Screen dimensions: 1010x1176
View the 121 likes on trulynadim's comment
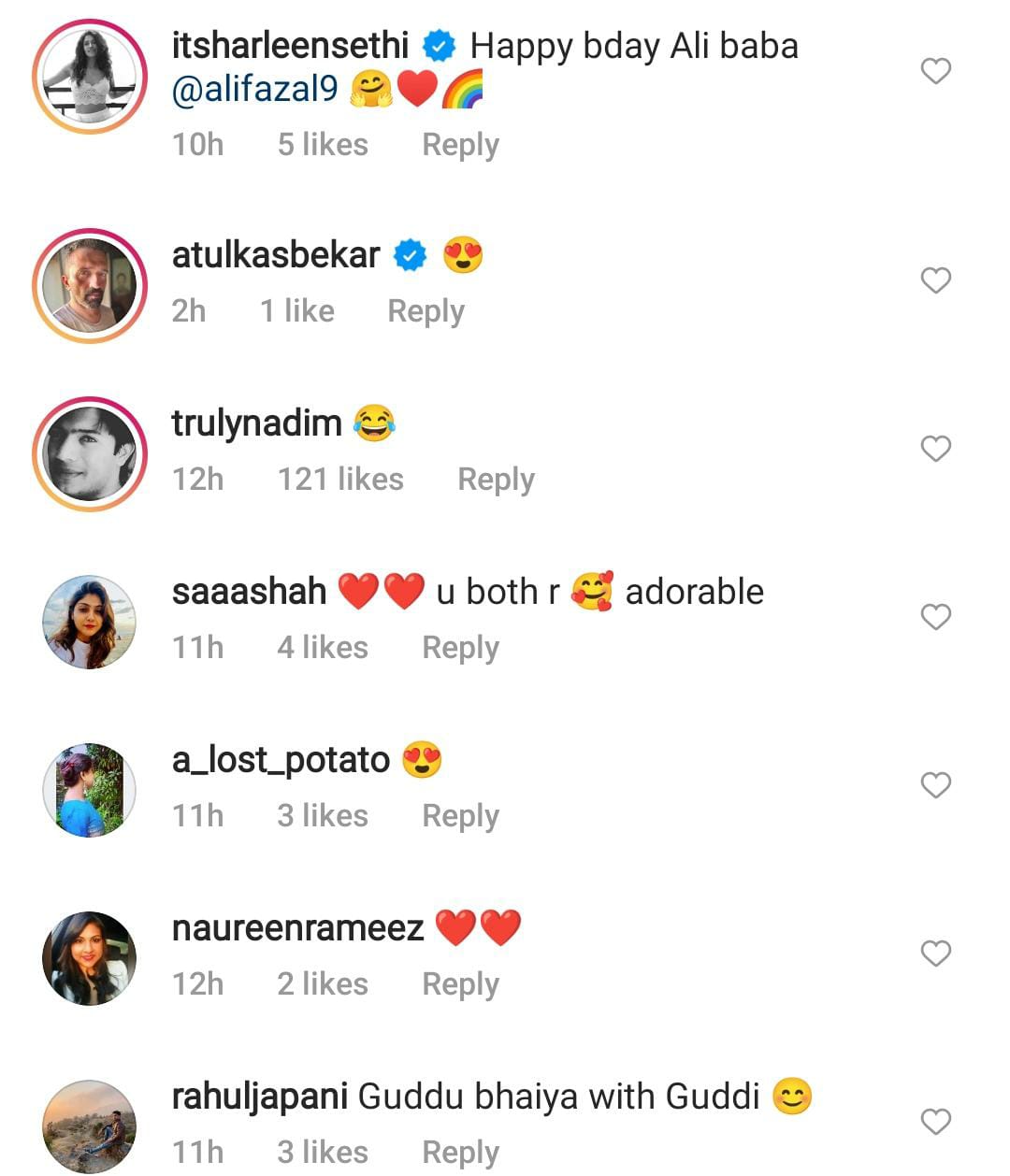pyautogui.click(x=340, y=480)
